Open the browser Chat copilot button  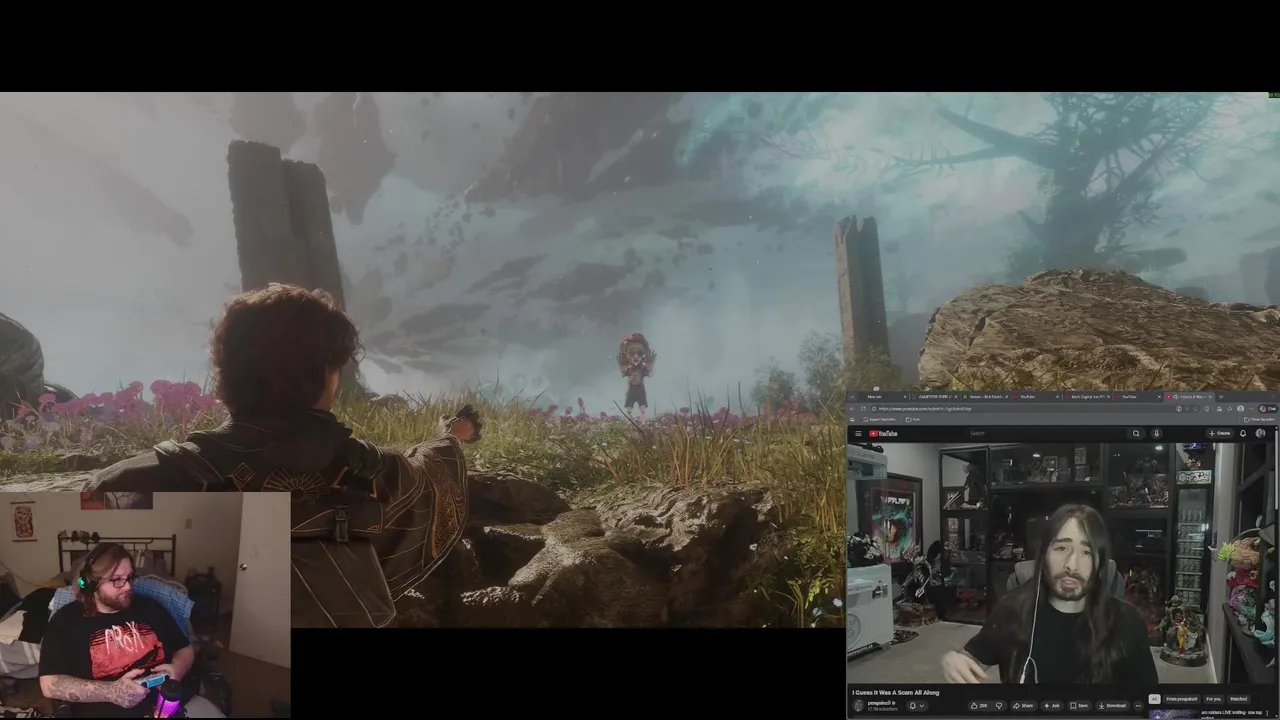[1268, 409]
